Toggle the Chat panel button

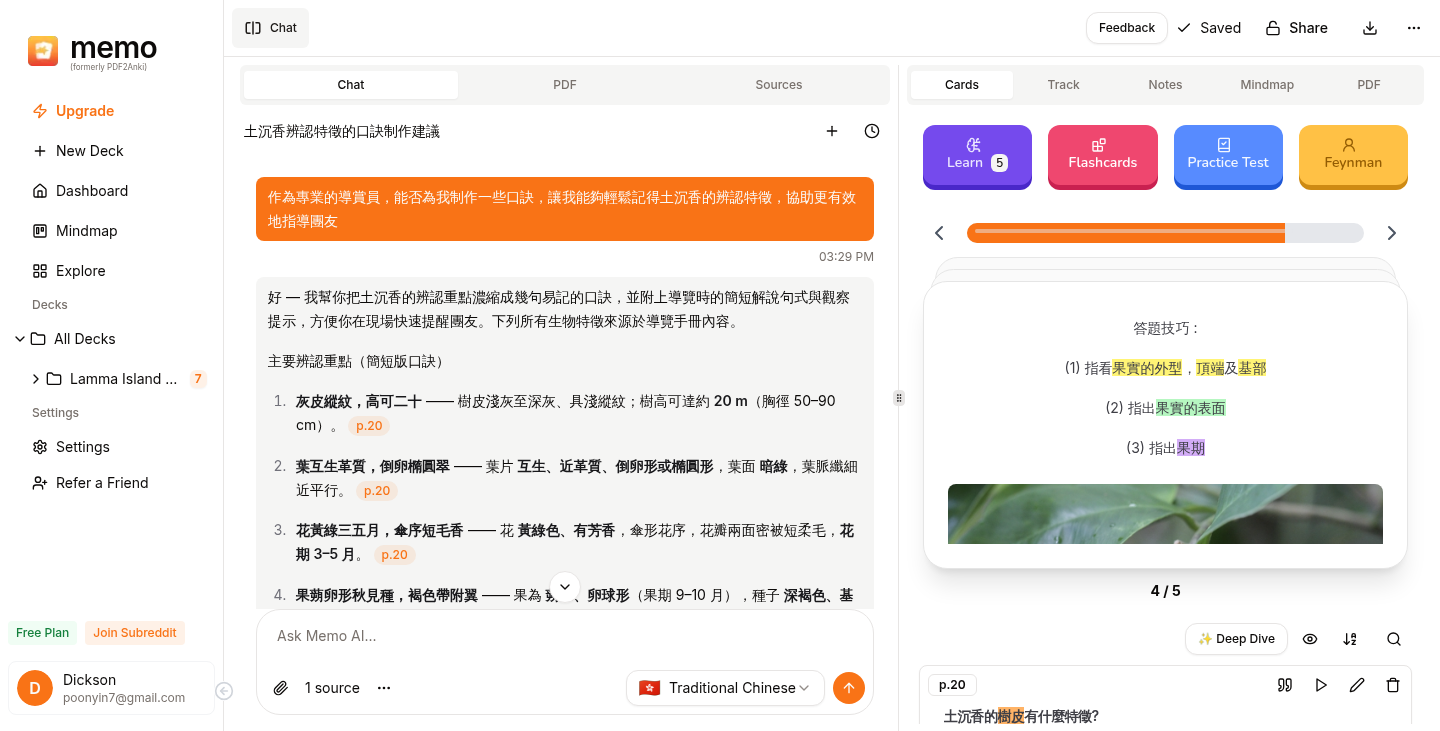click(x=271, y=28)
